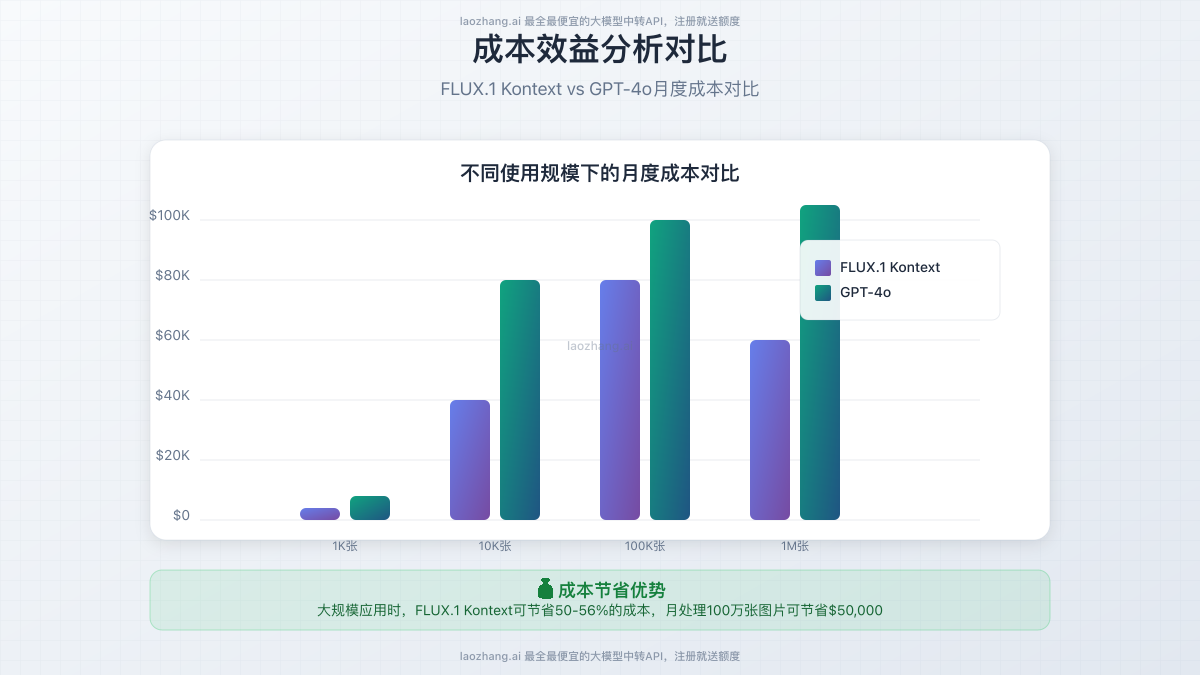Screen dimensions: 1200x675
Task: Select the GPT-4o legend label
Action: 865,293
